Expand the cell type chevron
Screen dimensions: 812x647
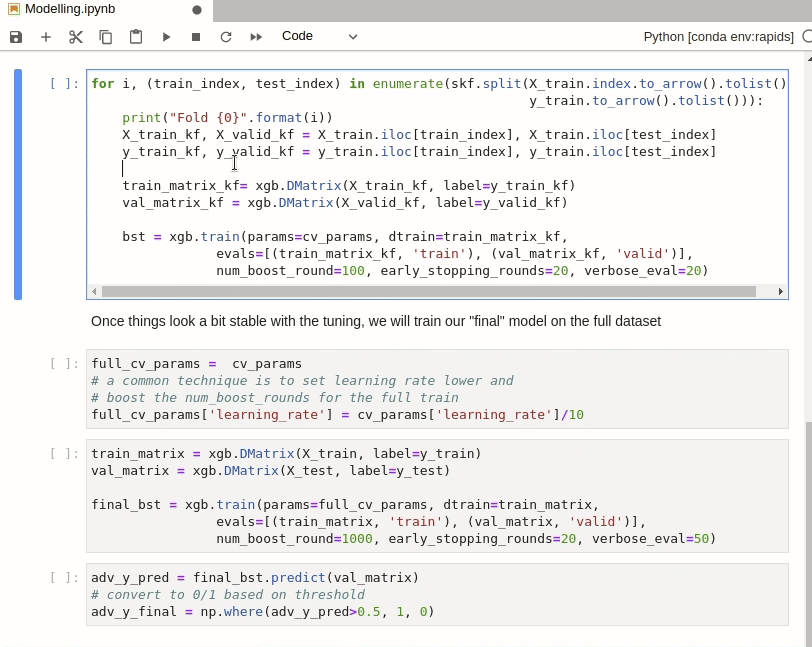tap(352, 37)
